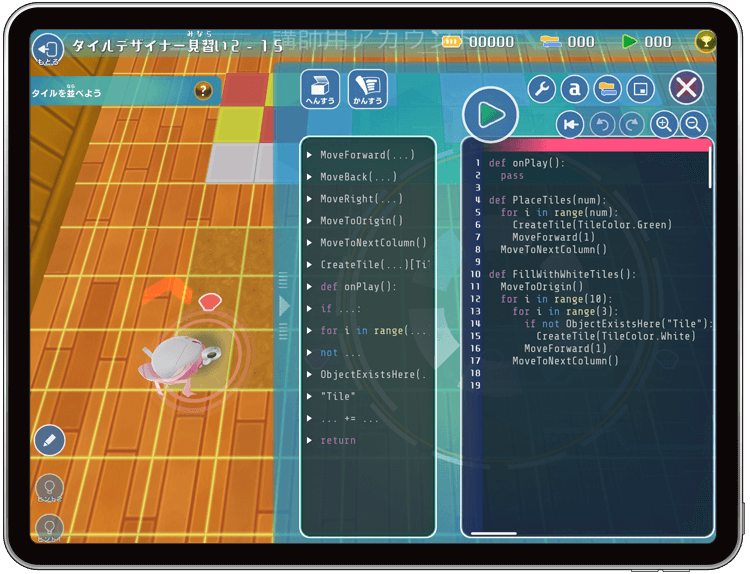Click the panel collapse arrow handle
The height and width of the screenshot is (574, 750).
point(284,306)
